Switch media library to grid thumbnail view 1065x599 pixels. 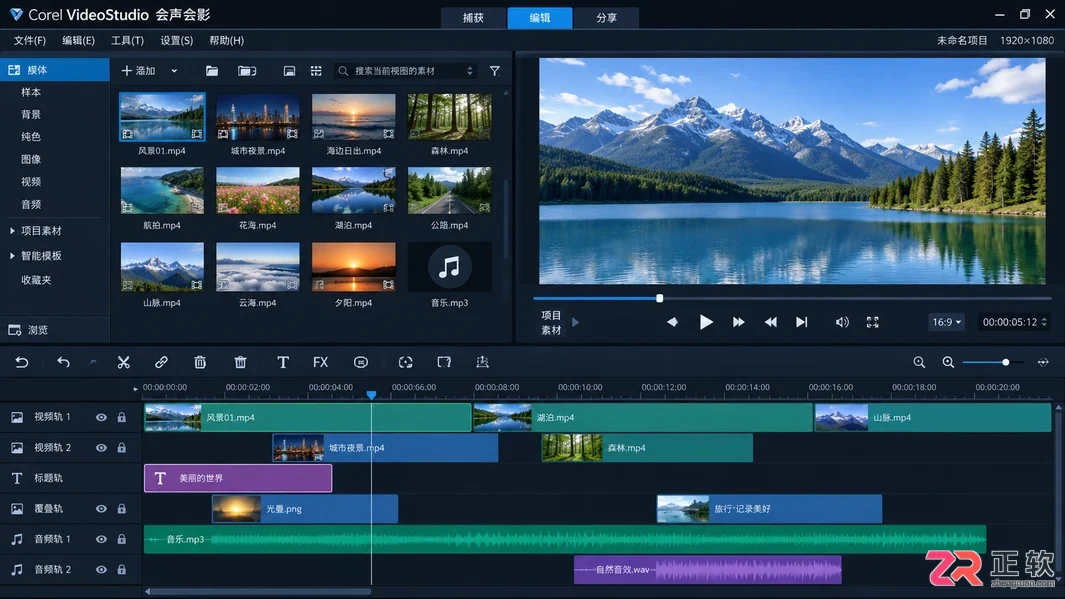(316, 71)
